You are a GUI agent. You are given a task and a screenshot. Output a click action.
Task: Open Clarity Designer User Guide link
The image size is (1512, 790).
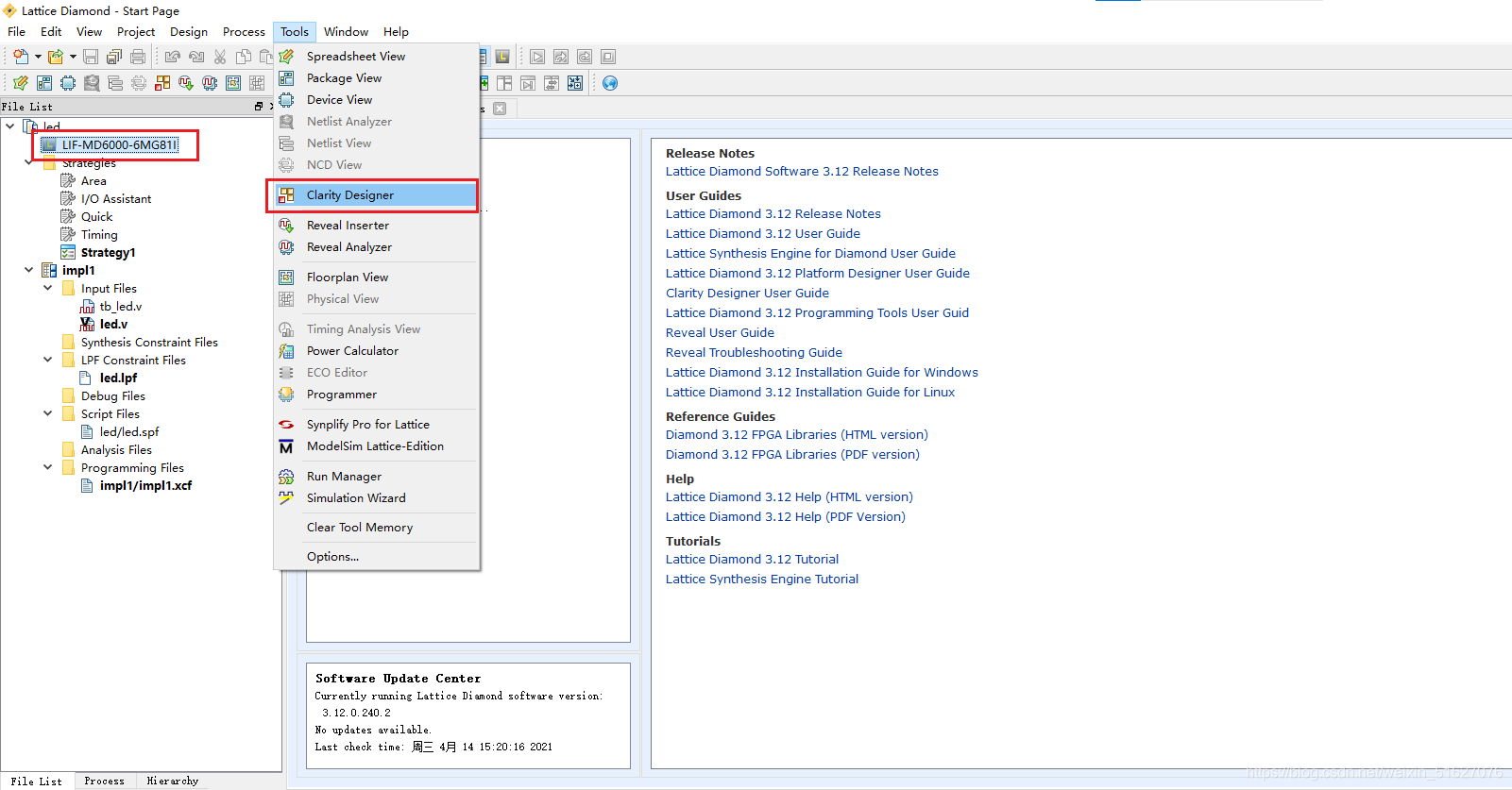[747, 293]
